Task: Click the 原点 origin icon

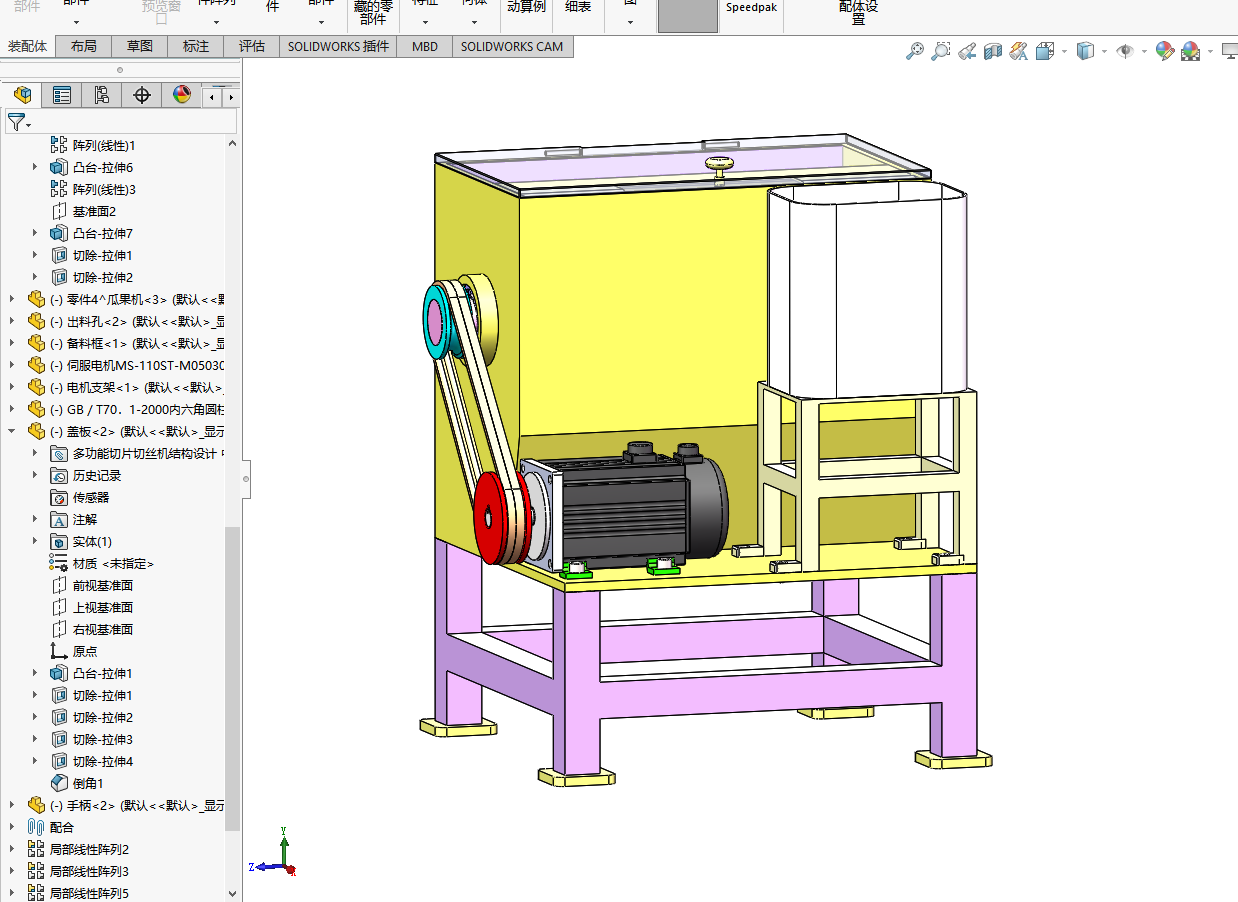Action: pos(59,651)
